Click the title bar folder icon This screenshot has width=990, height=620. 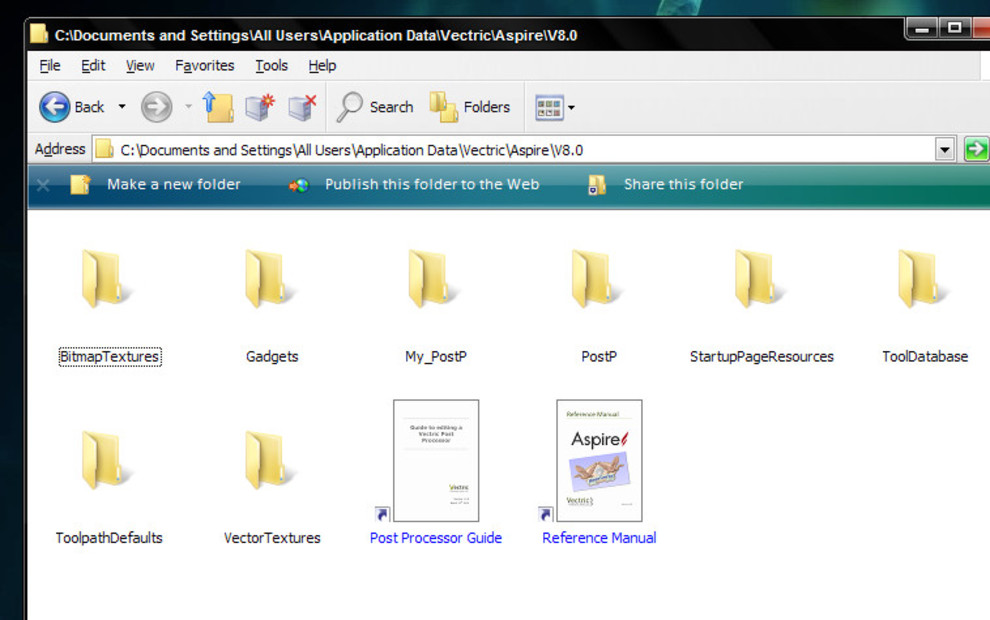(39, 33)
